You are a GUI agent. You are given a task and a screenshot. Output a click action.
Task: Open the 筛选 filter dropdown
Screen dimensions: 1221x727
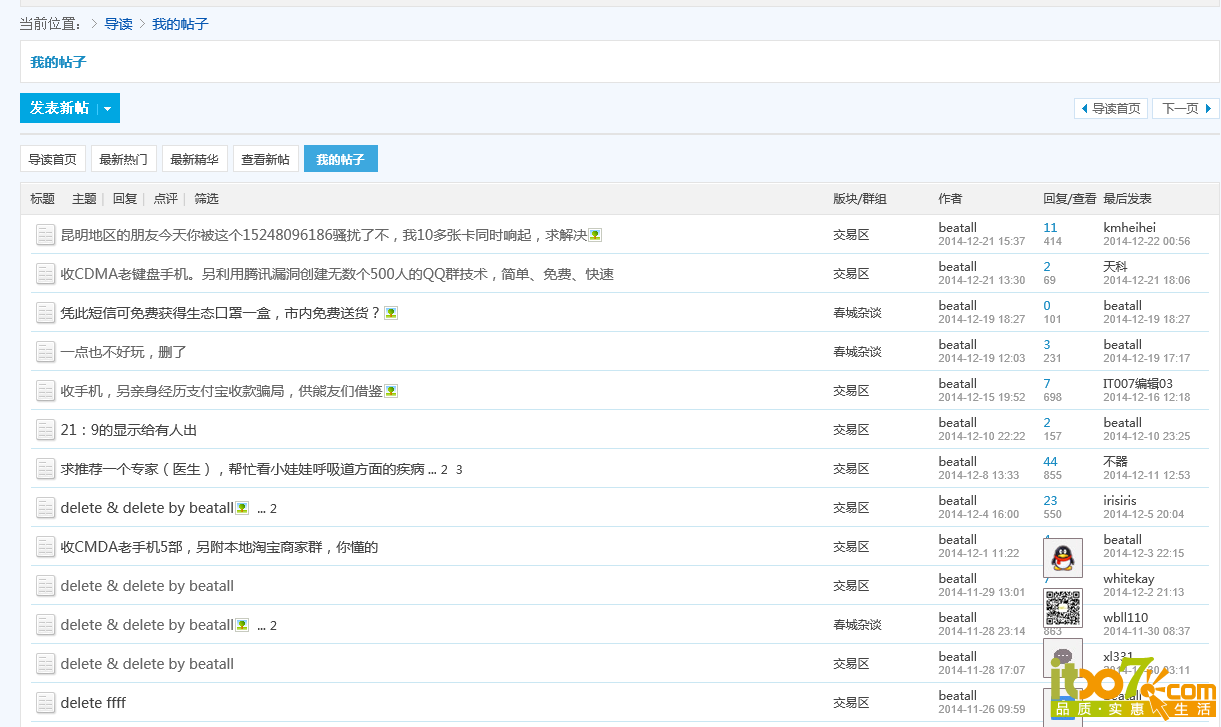point(206,199)
